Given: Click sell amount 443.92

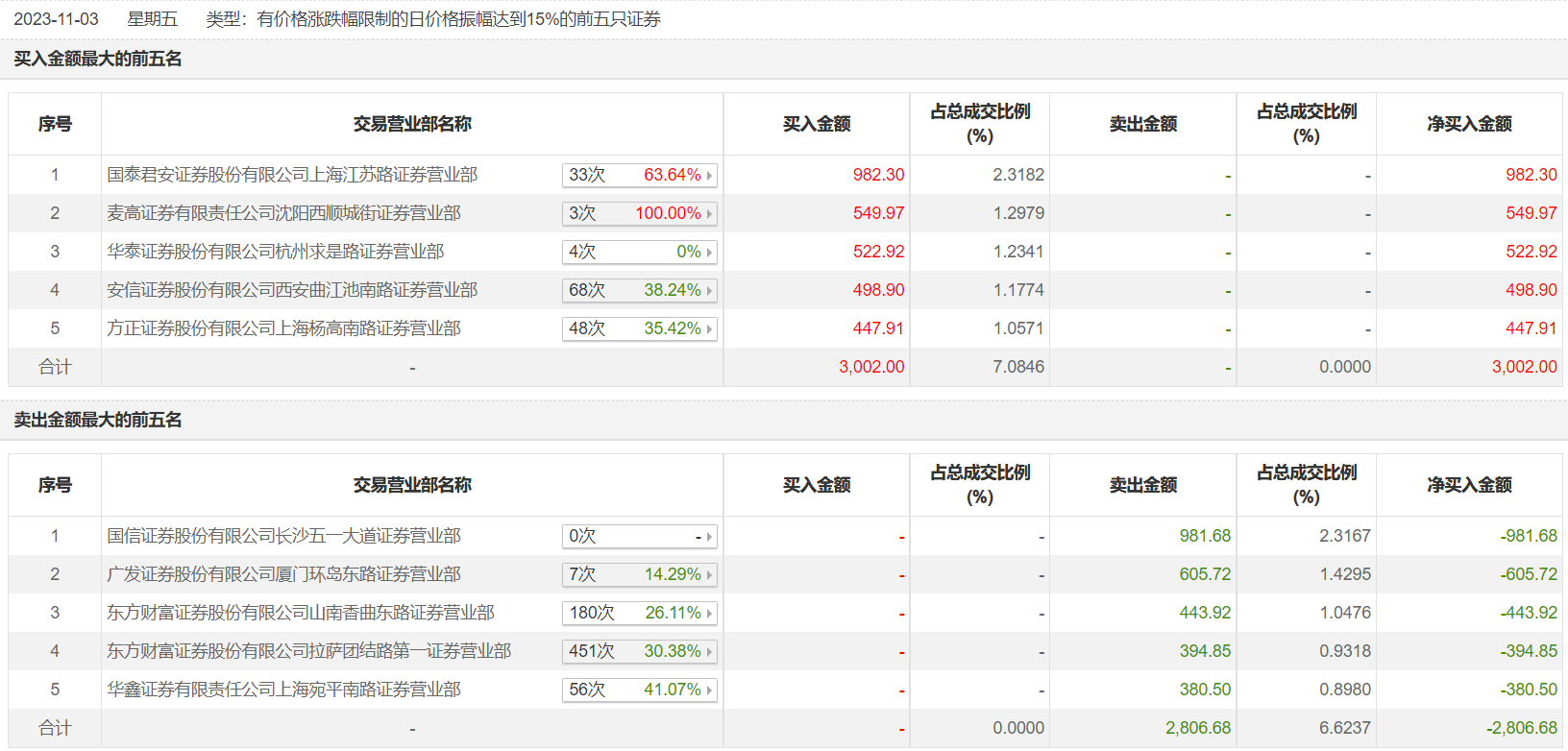Looking at the screenshot, I should pyautogui.click(x=1205, y=613).
